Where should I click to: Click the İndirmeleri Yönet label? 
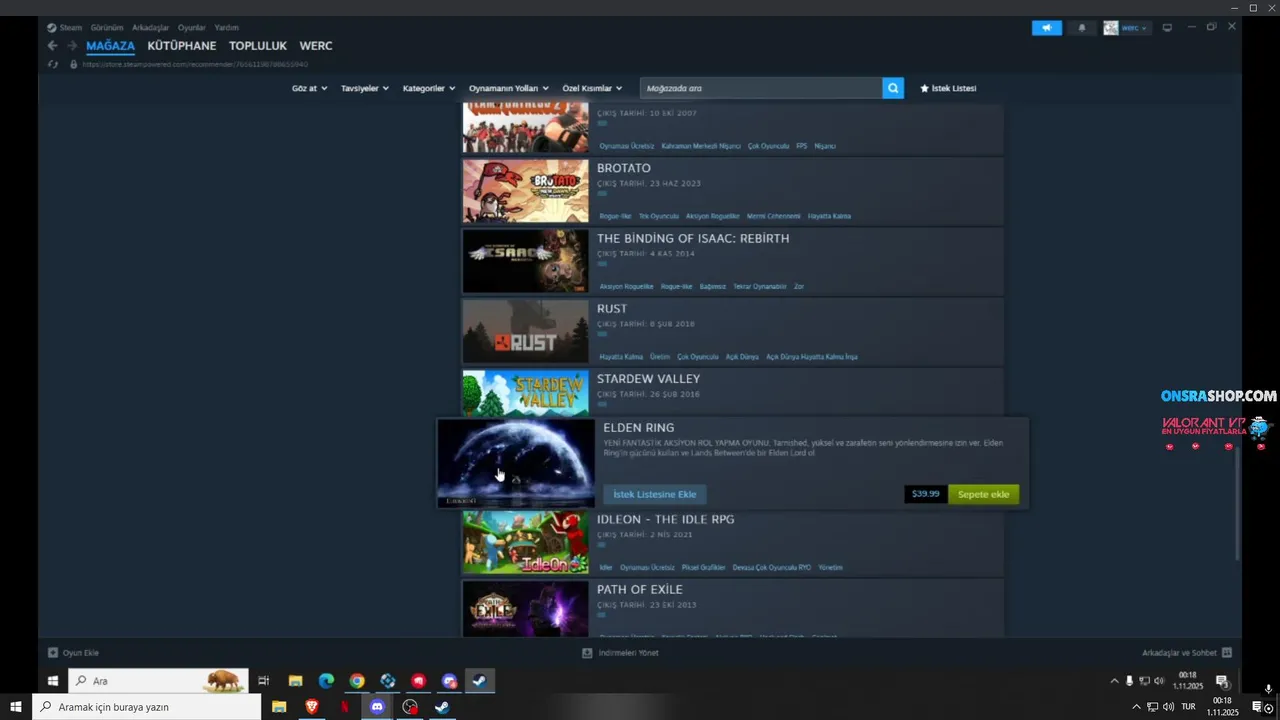(628, 653)
